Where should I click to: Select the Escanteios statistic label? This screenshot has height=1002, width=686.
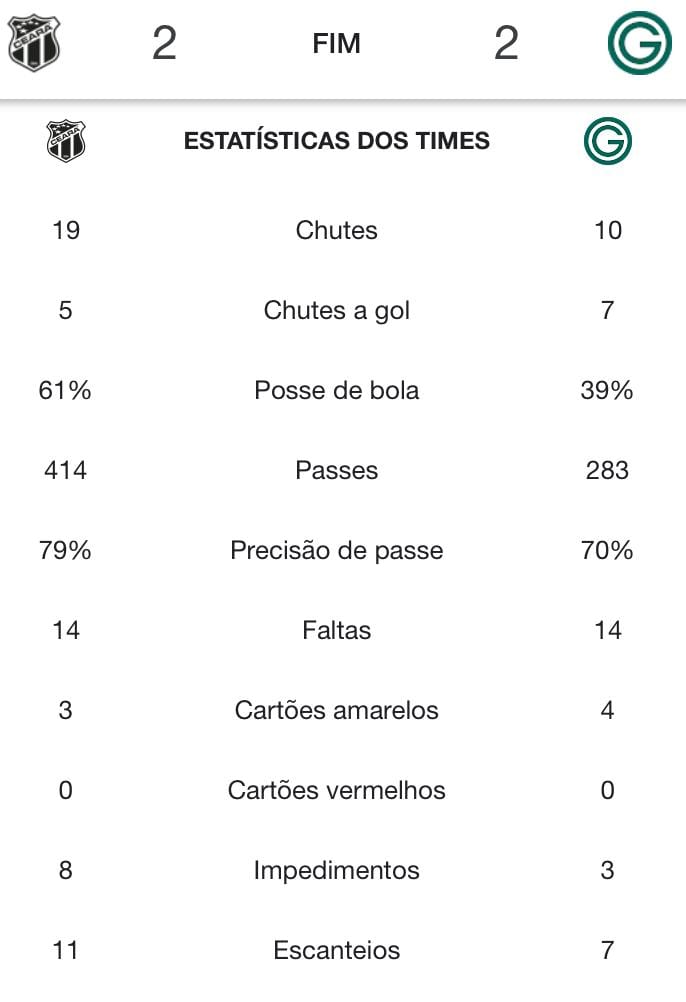coord(337,950)
